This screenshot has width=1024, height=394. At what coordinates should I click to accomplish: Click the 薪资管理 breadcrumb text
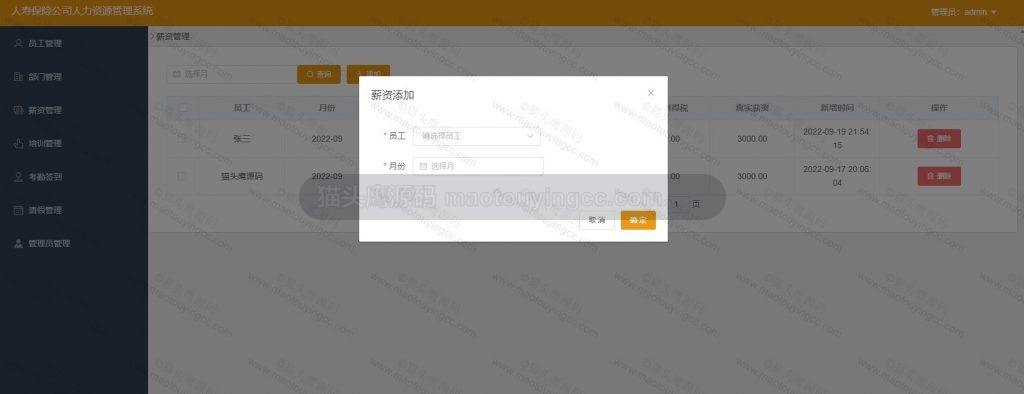173,37
